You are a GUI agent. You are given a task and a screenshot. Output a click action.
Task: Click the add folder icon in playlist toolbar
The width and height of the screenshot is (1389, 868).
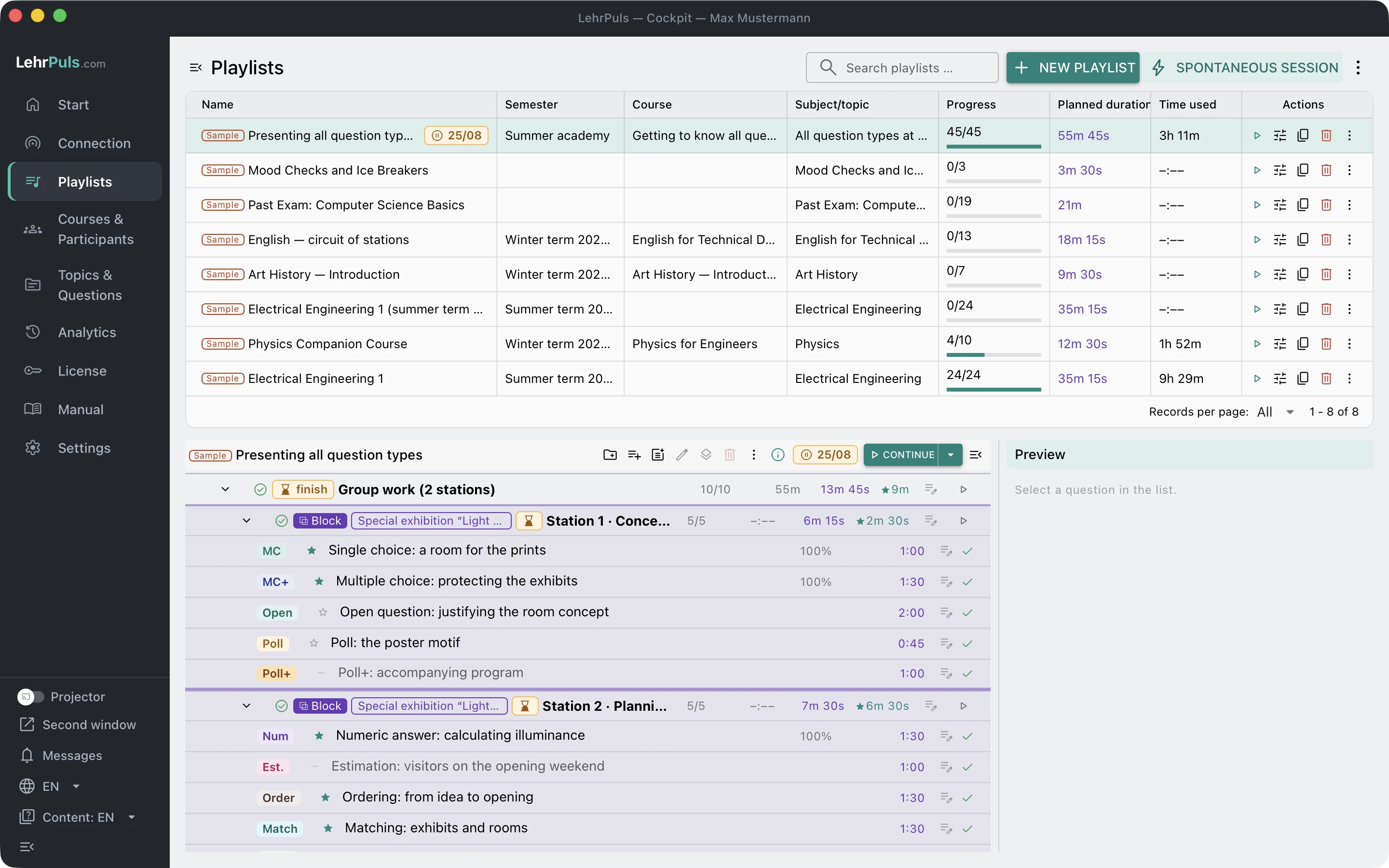[610, 455]
